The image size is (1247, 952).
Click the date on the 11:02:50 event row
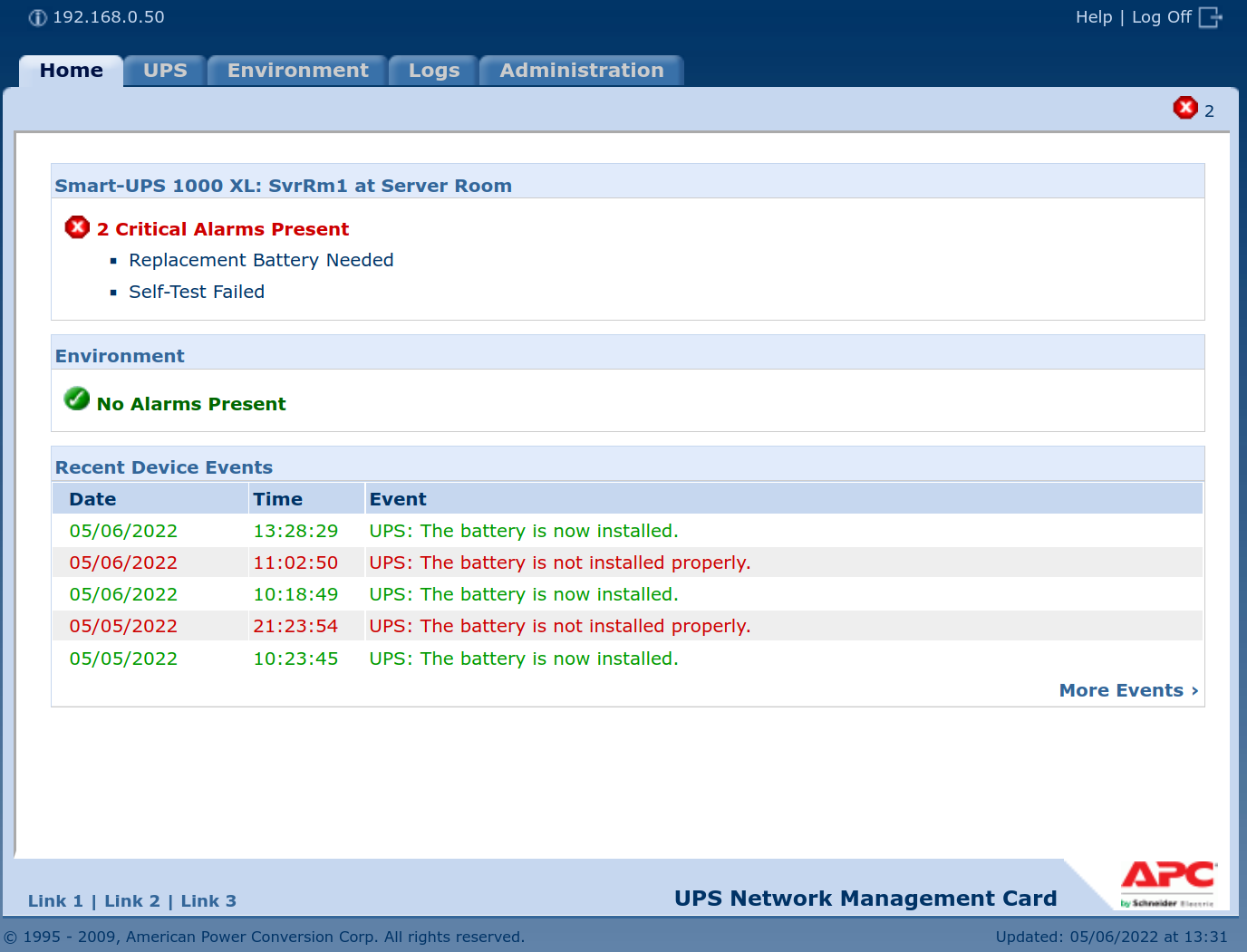tap(123, 563)
